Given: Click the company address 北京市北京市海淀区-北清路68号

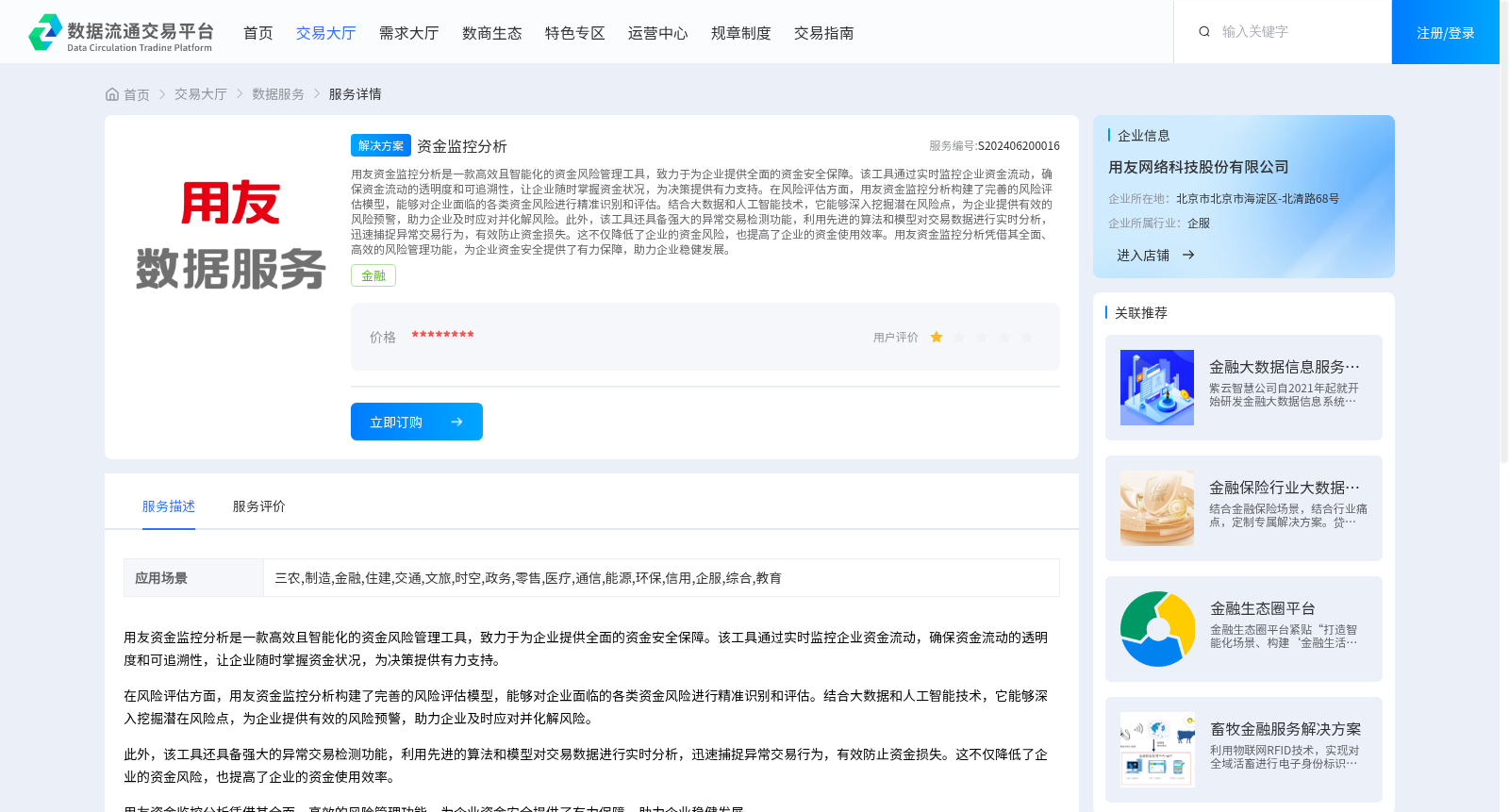Looking at the screenshot, I should pos(1257,199).
